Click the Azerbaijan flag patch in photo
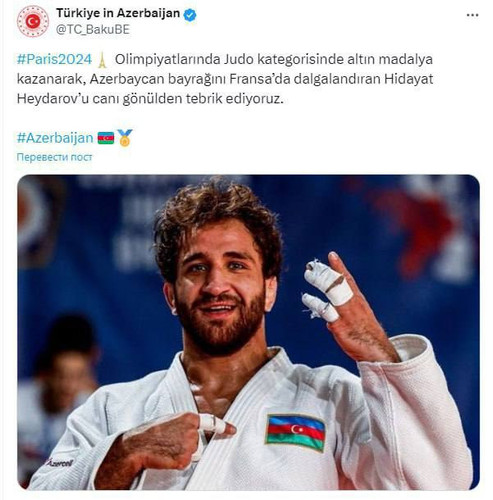The width and height of the screenshot is (493, 500). [295, 433]
